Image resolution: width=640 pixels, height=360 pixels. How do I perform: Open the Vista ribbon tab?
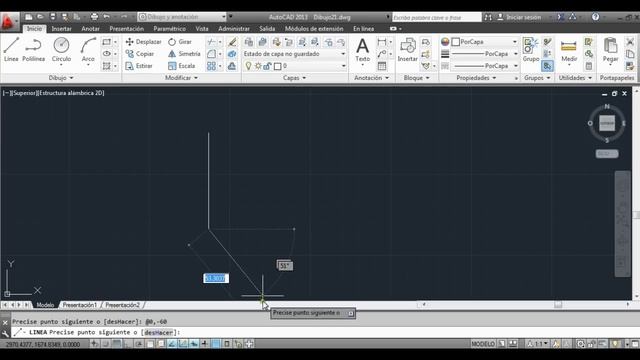202,29
